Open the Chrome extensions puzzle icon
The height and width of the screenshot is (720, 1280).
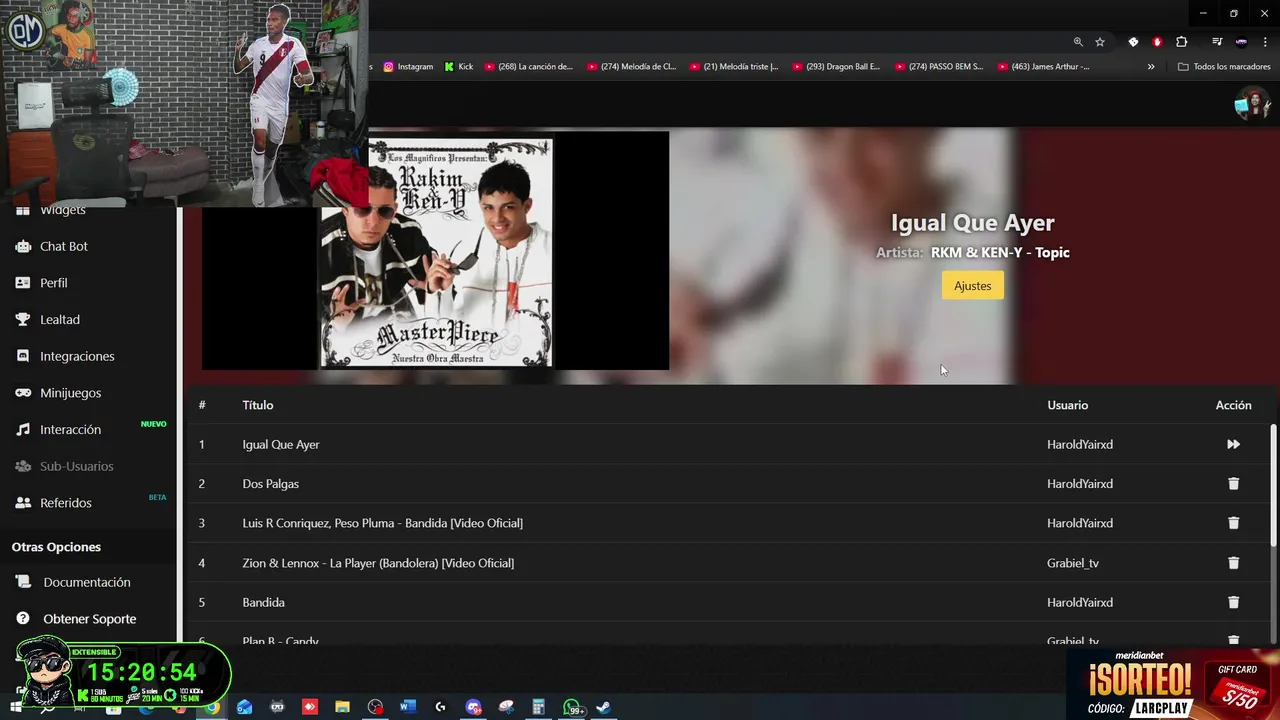pos(1182,42)
